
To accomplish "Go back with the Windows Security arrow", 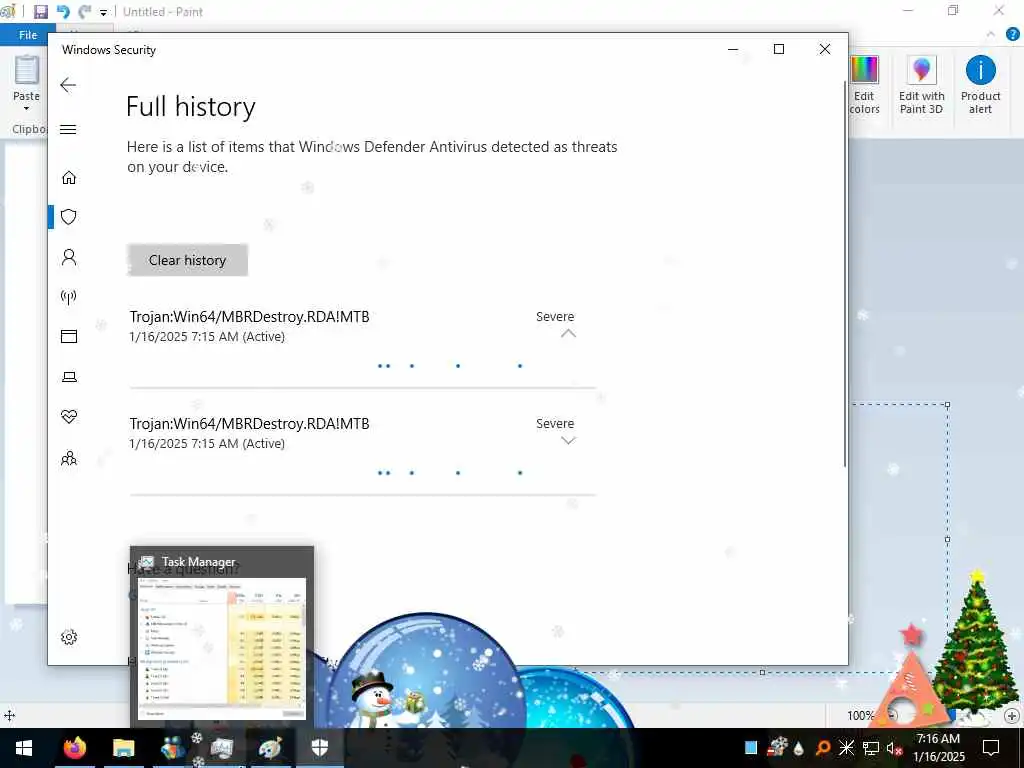I will (68, 85).
